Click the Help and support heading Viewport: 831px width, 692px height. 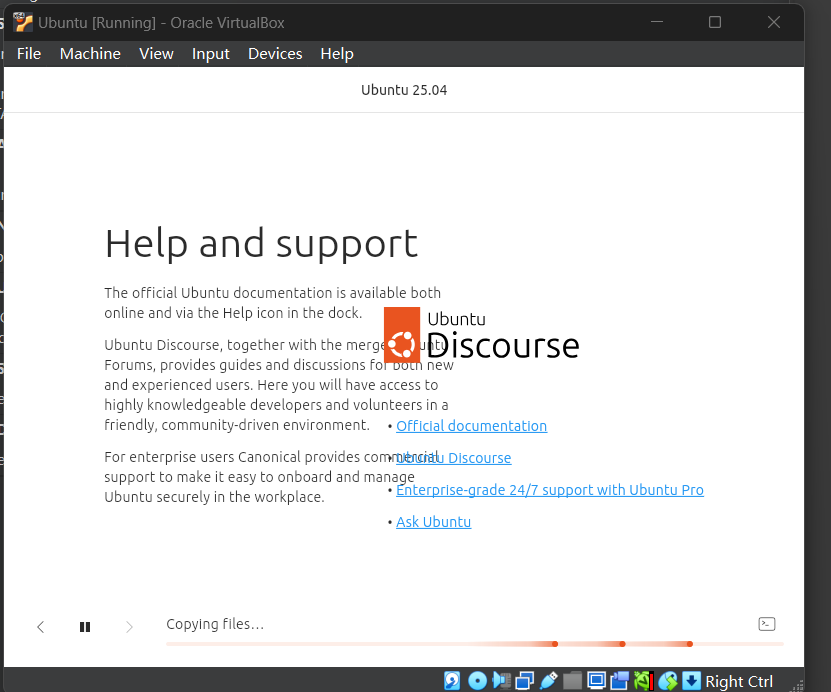pos(262,244)
